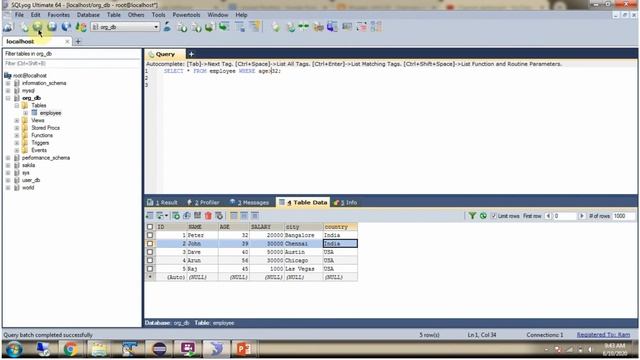Expand the Stored Procs folder node

click(17, 128)
